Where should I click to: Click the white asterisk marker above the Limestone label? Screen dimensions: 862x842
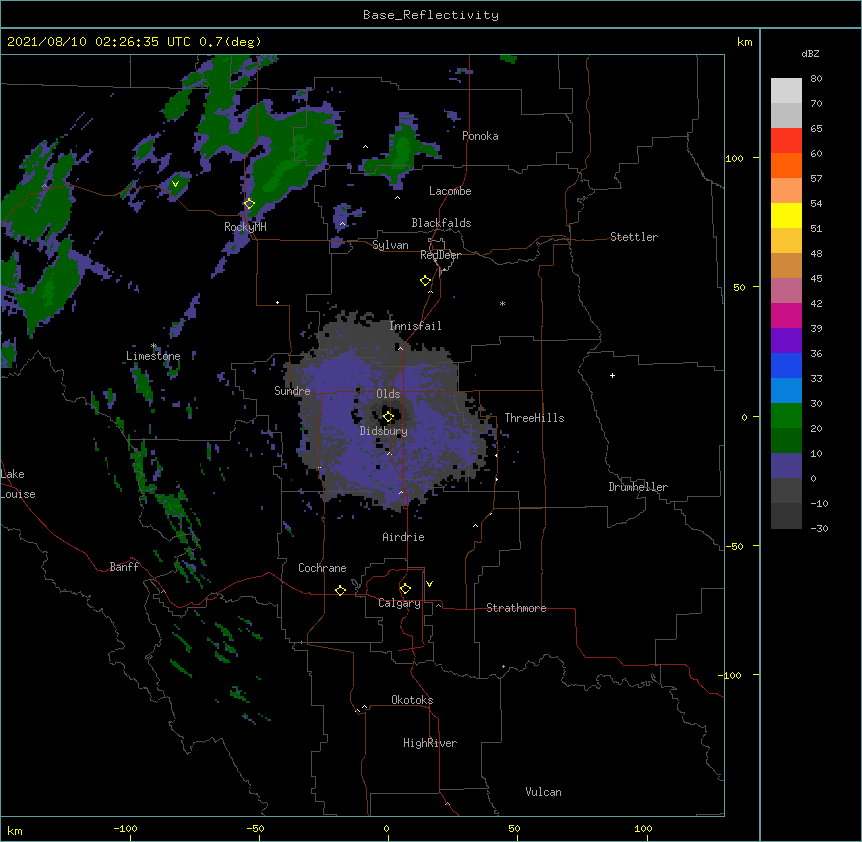[x=154, y=346]
